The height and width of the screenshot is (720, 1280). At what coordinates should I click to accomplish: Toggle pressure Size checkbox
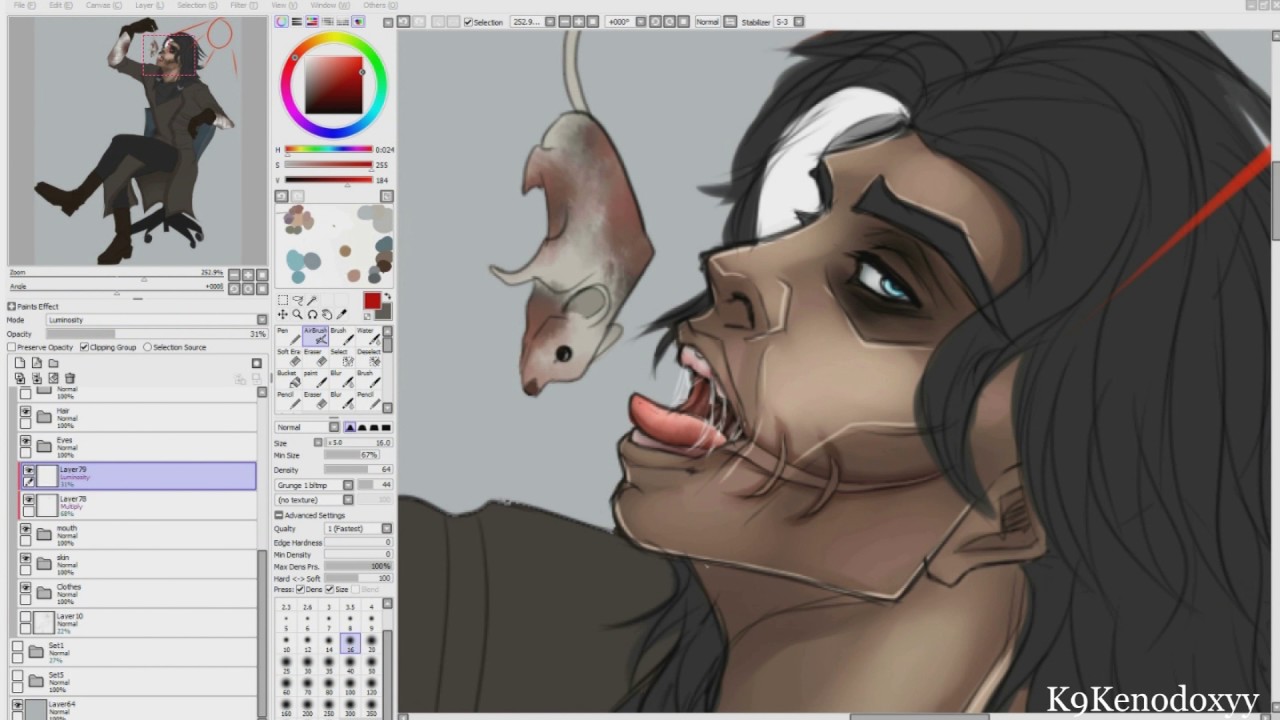click(x=330, y=590)
